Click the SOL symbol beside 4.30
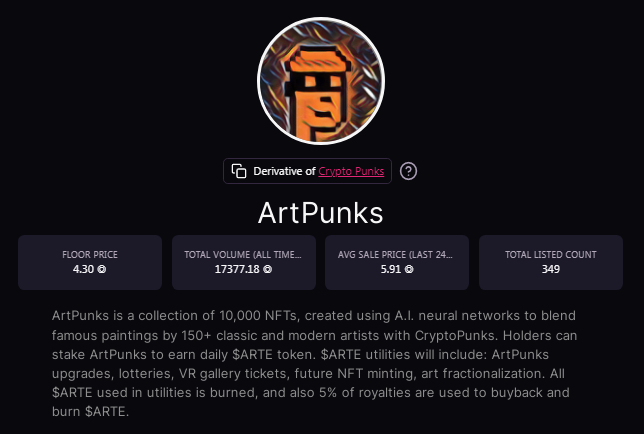Screen dimensions: 644x434 click(101, 269)
